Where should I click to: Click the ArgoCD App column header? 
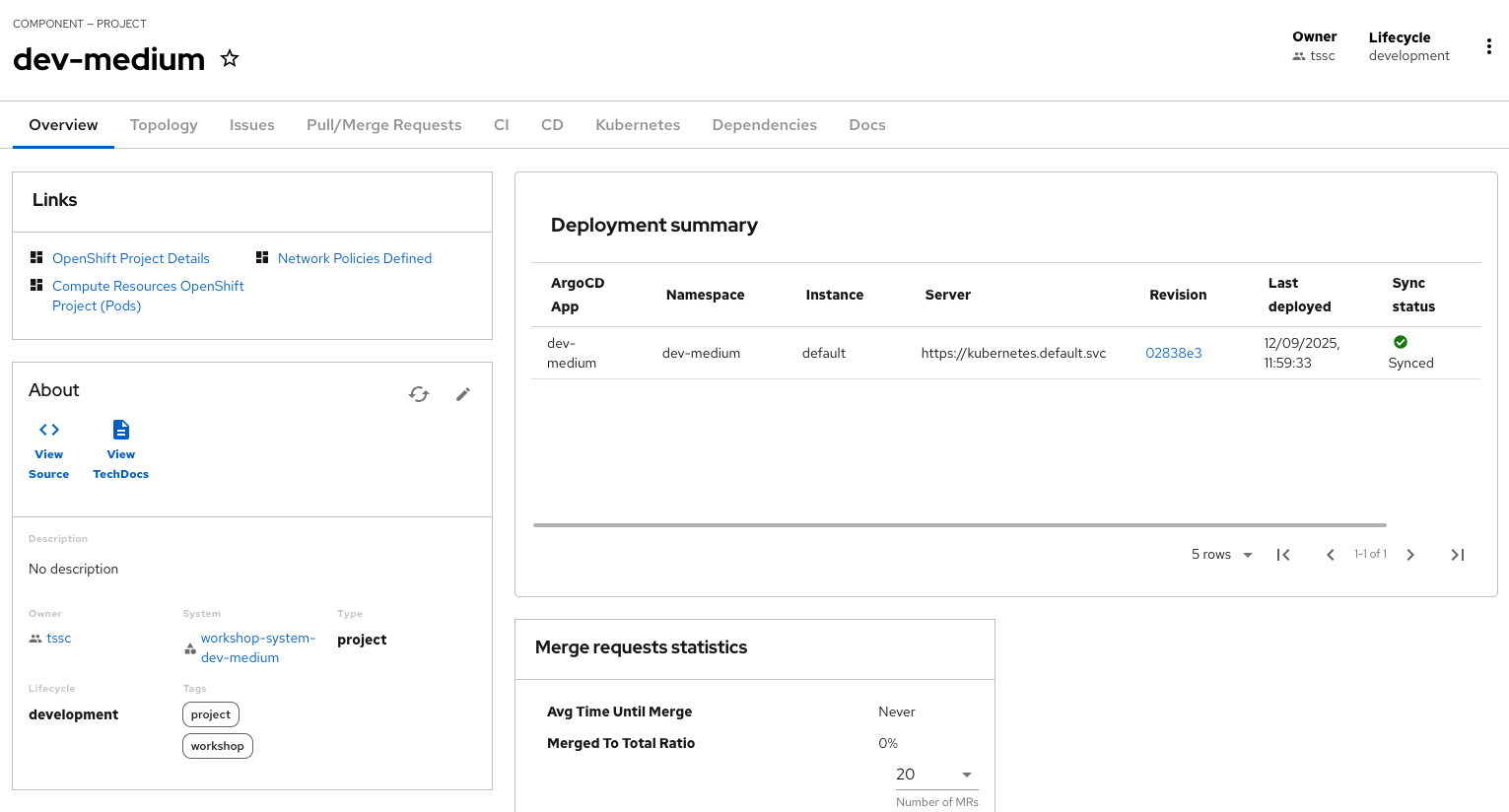(578, 295)
